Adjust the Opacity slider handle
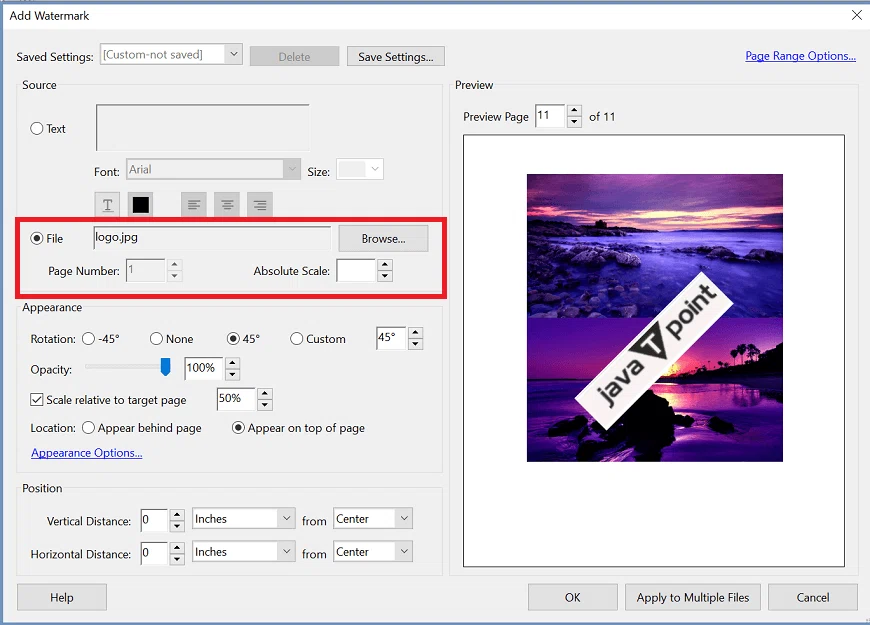The width and height of the screenshot is (870, 625). click(x=165, y=366)
